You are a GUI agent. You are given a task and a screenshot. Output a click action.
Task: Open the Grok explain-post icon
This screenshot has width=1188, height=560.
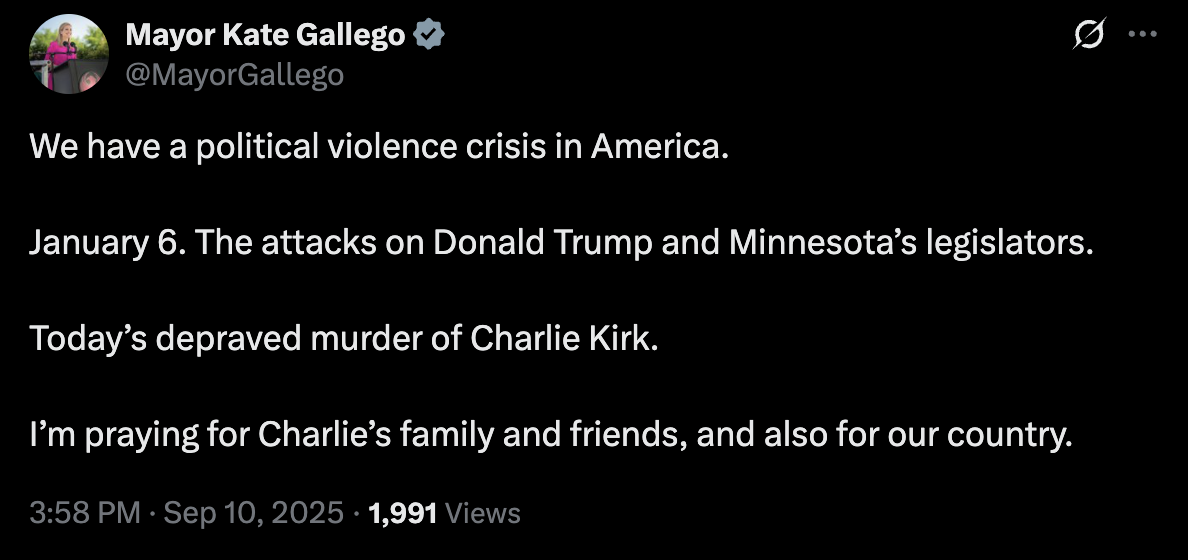[x=1088, y=35]
